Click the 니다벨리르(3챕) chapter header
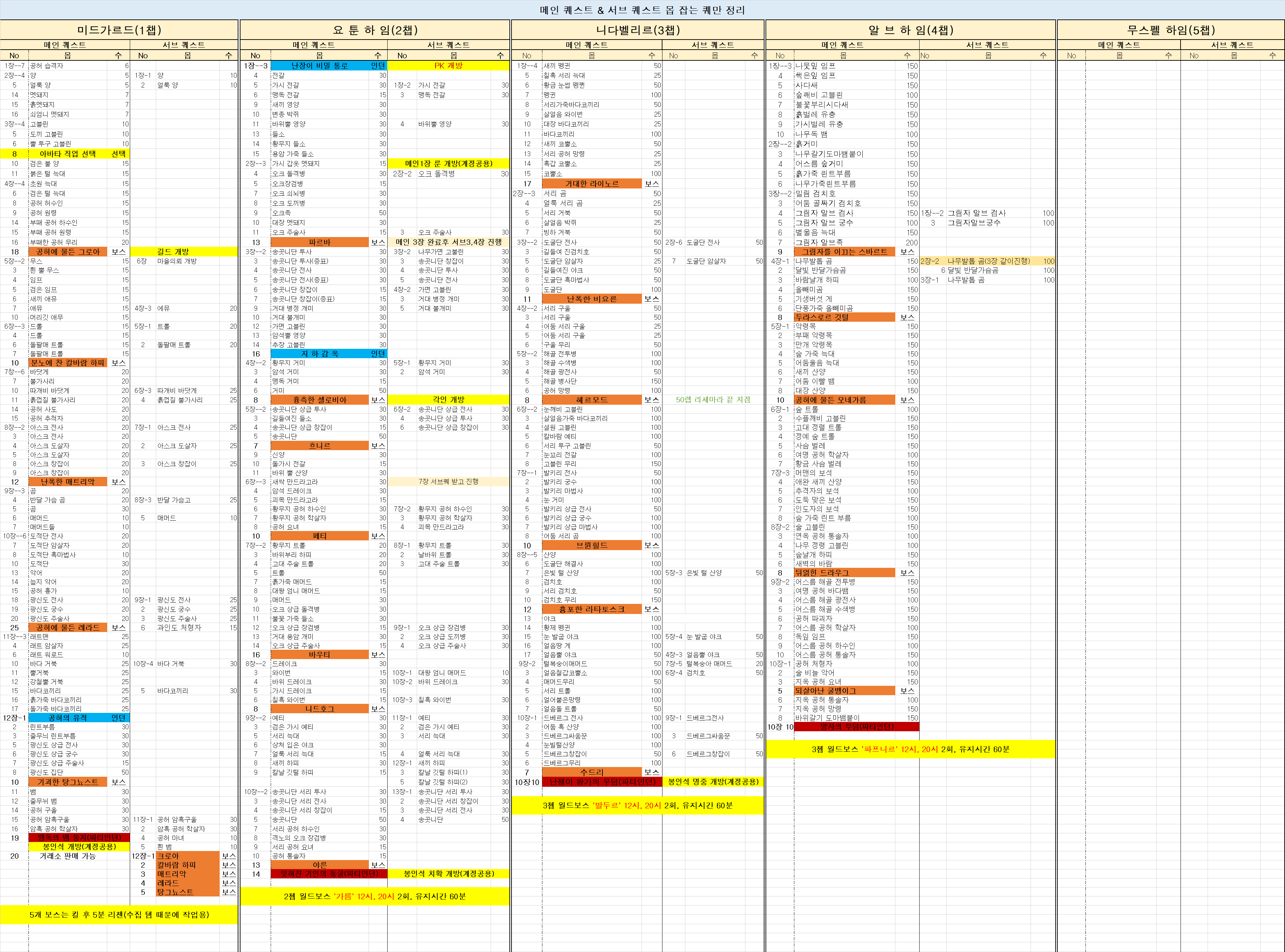The width and height of the screenshot is (1285, 952). pos(637,30)
